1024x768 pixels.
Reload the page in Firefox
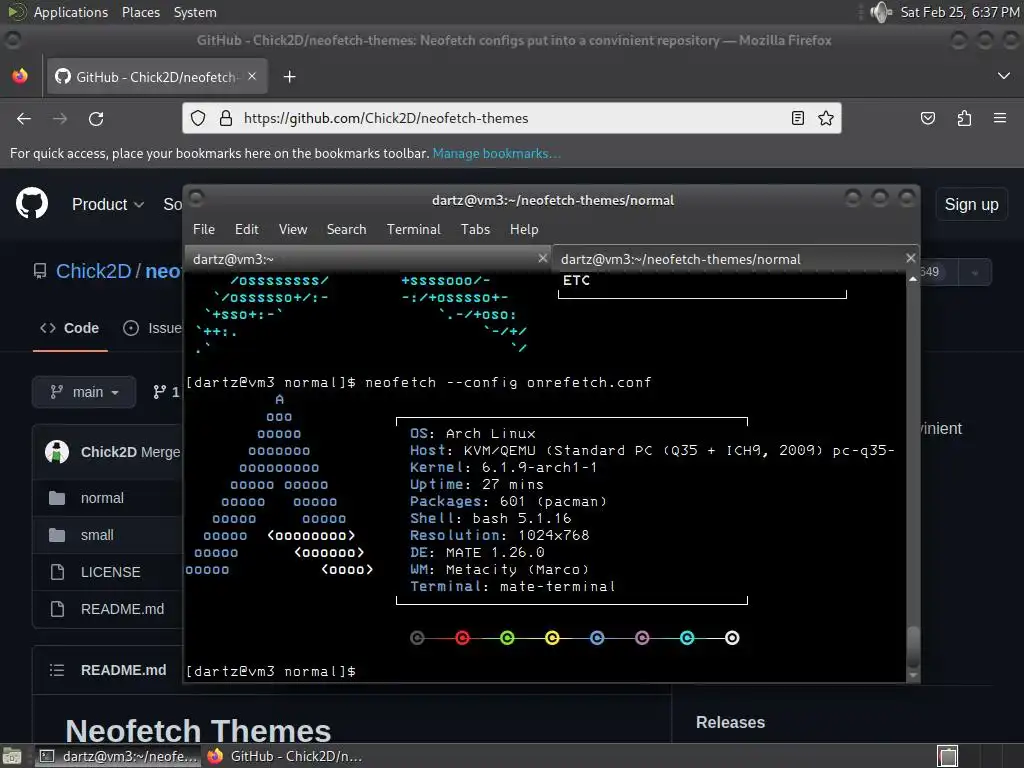point(96,119)
